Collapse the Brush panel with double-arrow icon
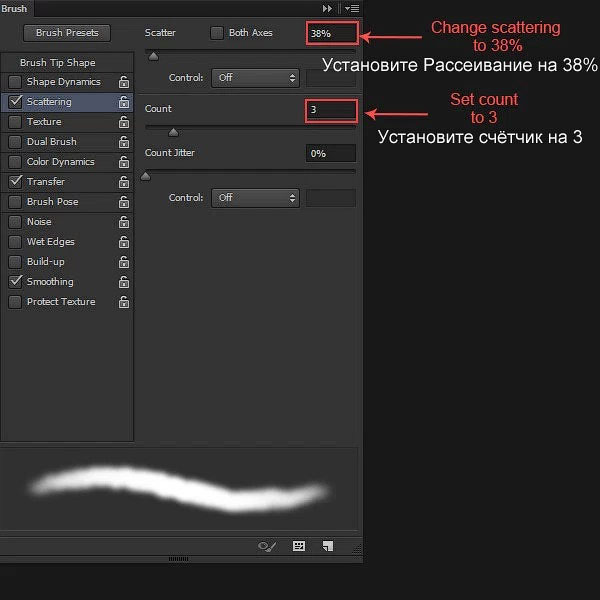This screenshot has width=600, height=600. [327, 8]
